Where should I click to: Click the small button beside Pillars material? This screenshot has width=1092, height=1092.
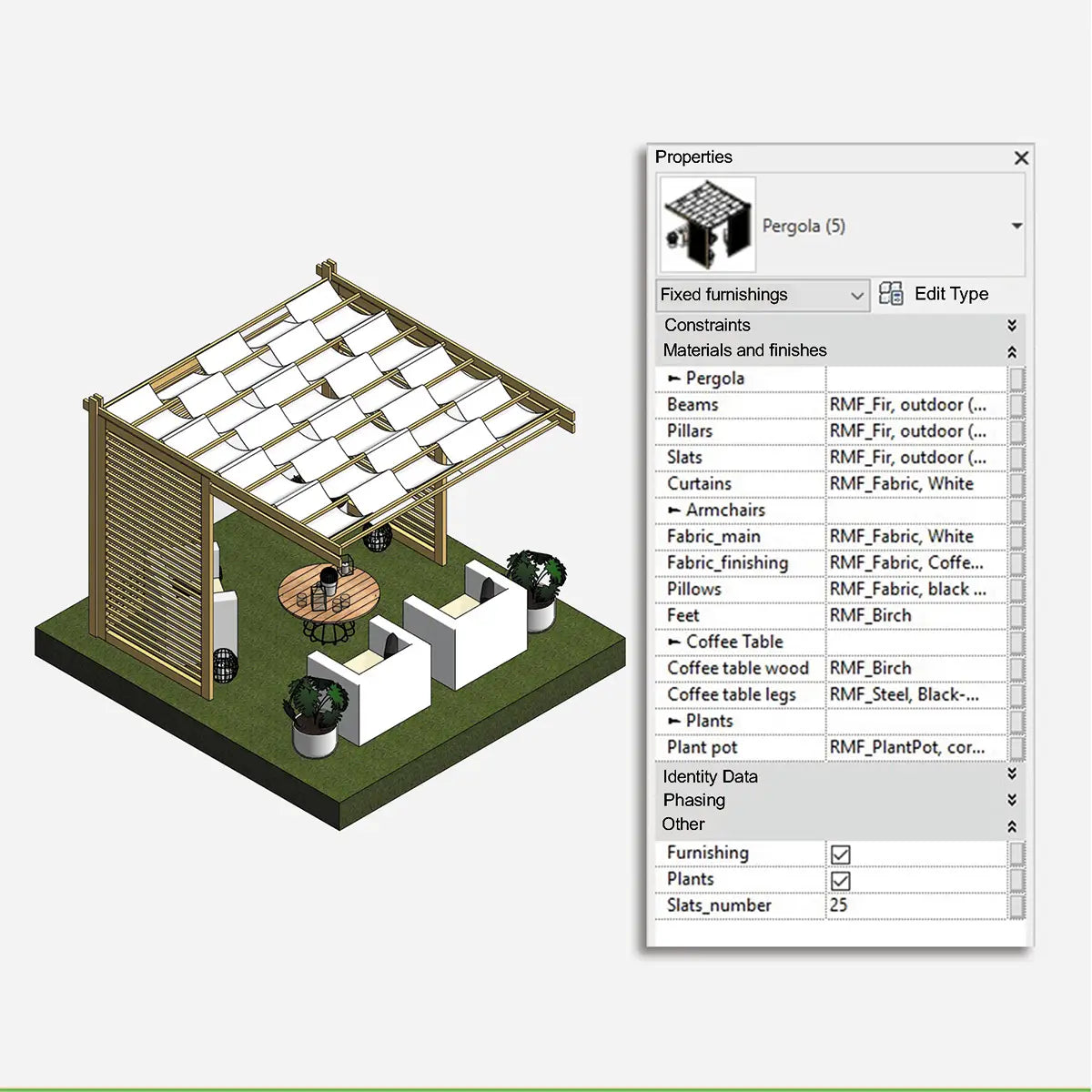pos(1017,431)
